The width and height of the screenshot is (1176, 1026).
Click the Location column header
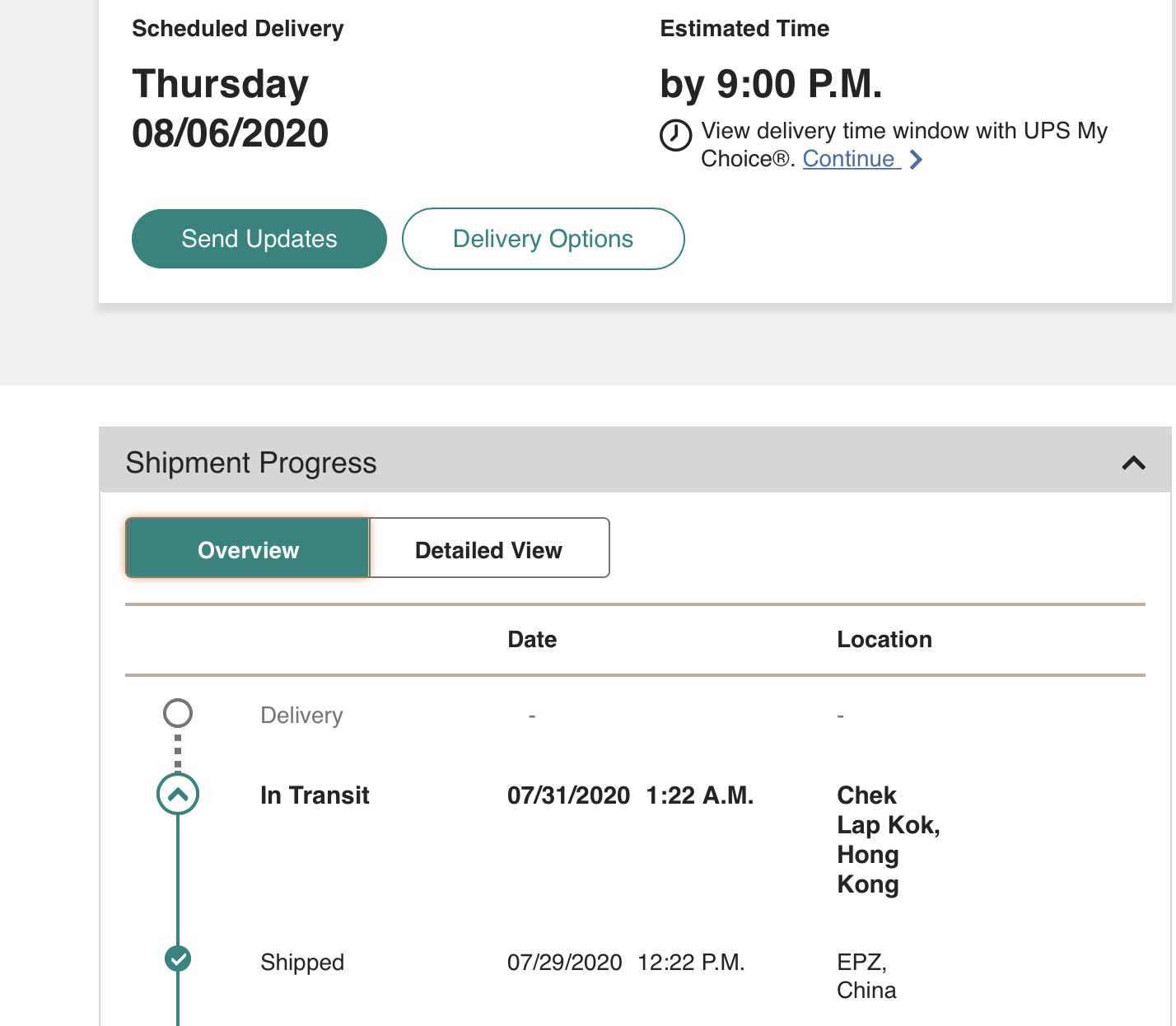point(884,640)
